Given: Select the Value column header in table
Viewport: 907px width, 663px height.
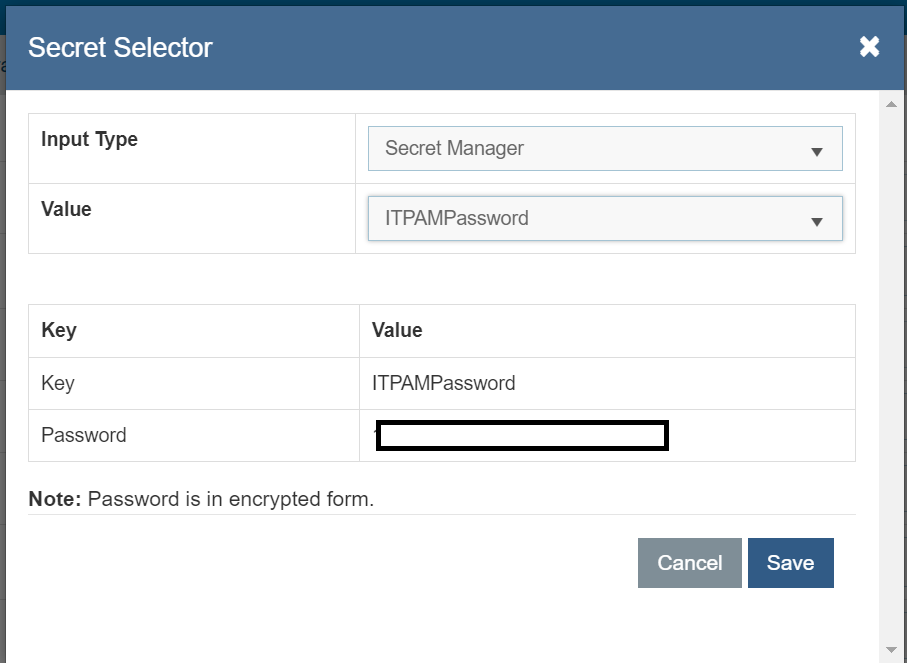Looking at the screenshot, I should coord(397,330).
